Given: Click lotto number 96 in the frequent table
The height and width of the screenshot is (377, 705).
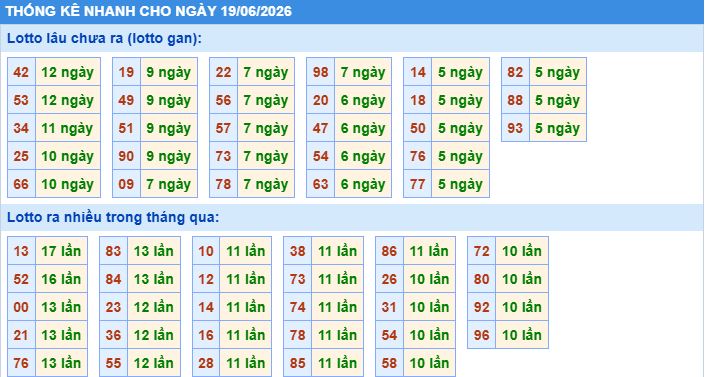Looking at the screenshot, I should pos(482,335).
